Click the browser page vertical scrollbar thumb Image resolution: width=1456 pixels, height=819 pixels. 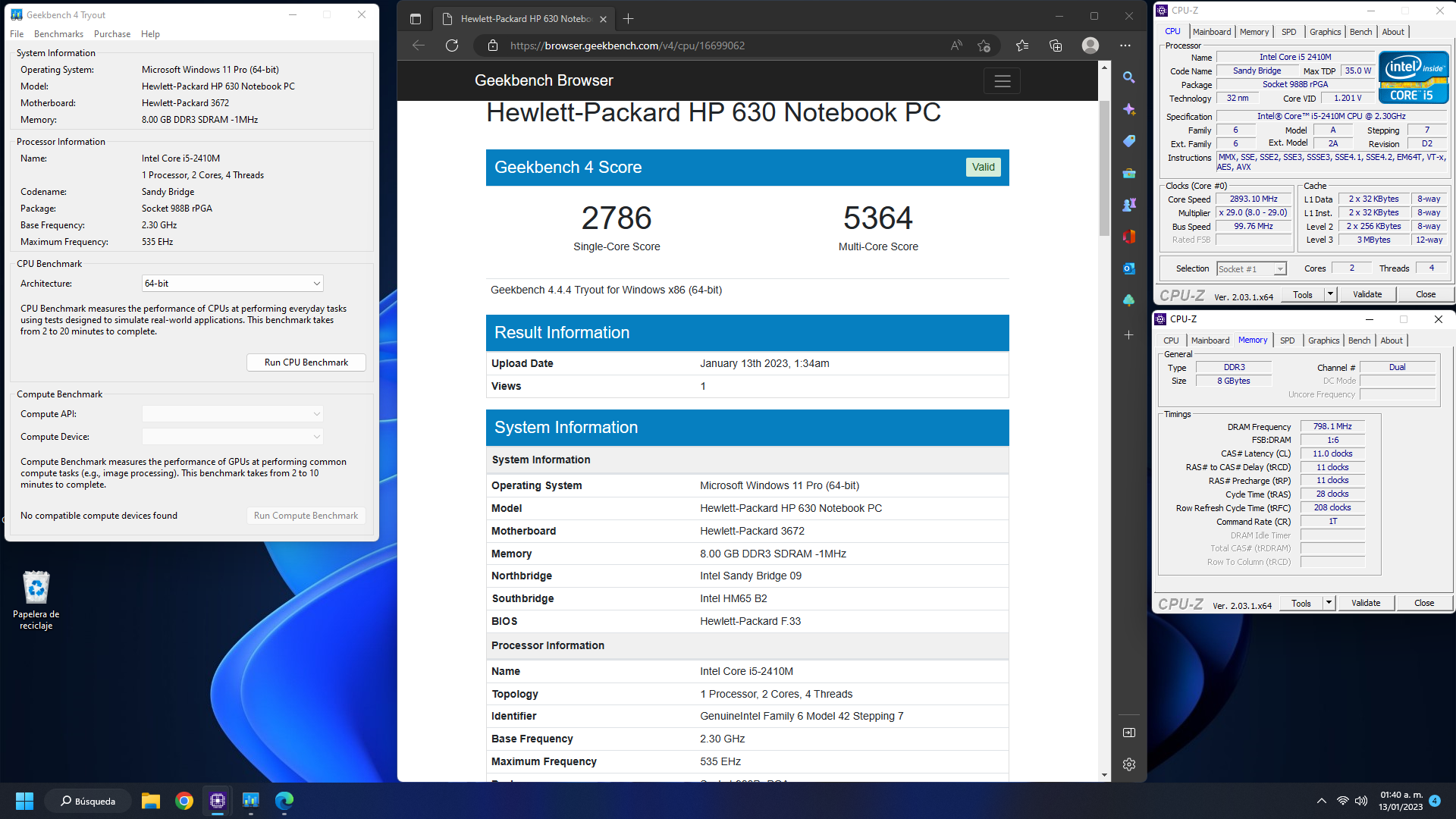point(1104,167)
